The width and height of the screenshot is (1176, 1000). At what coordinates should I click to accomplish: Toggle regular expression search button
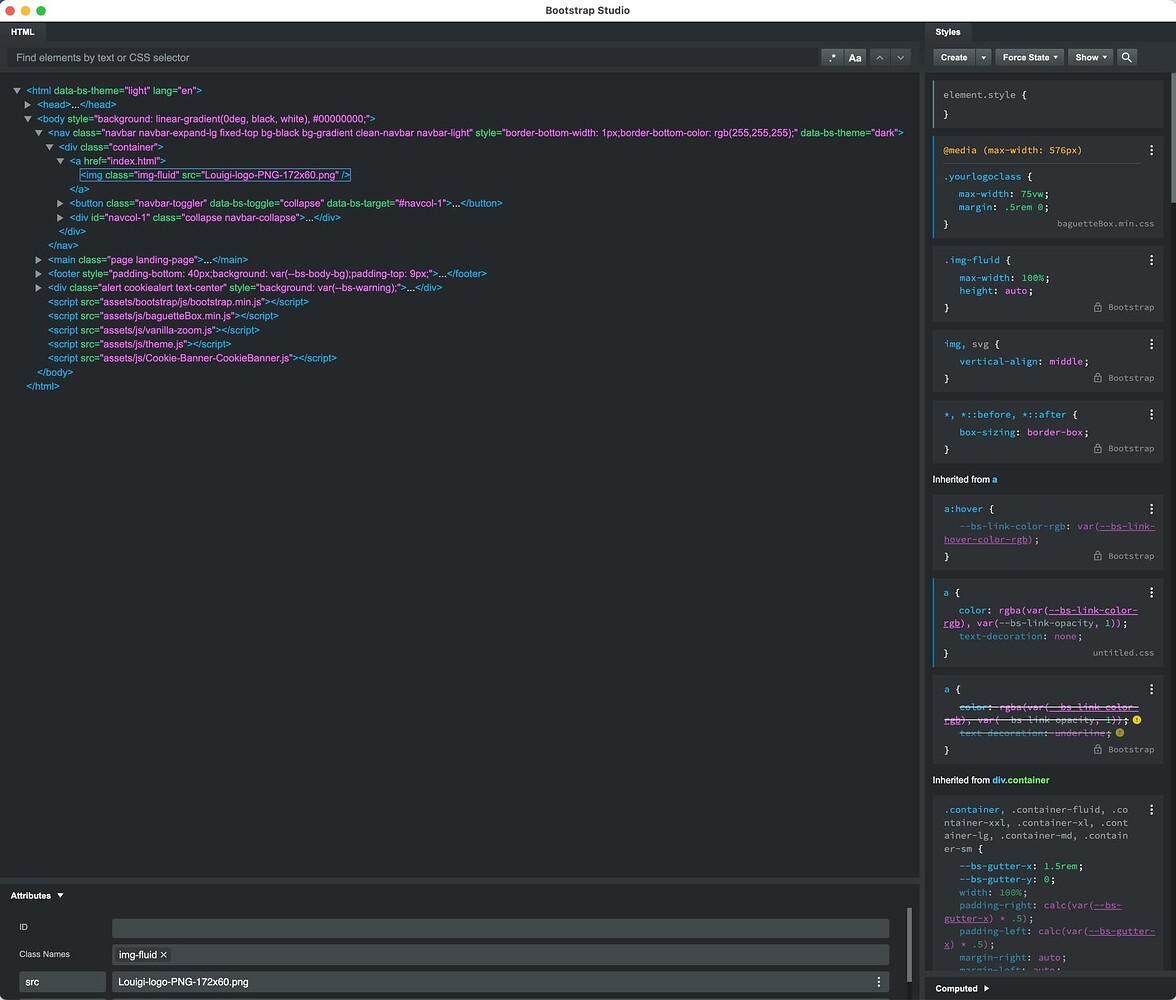pyautogui.click(x=832, y=58)
